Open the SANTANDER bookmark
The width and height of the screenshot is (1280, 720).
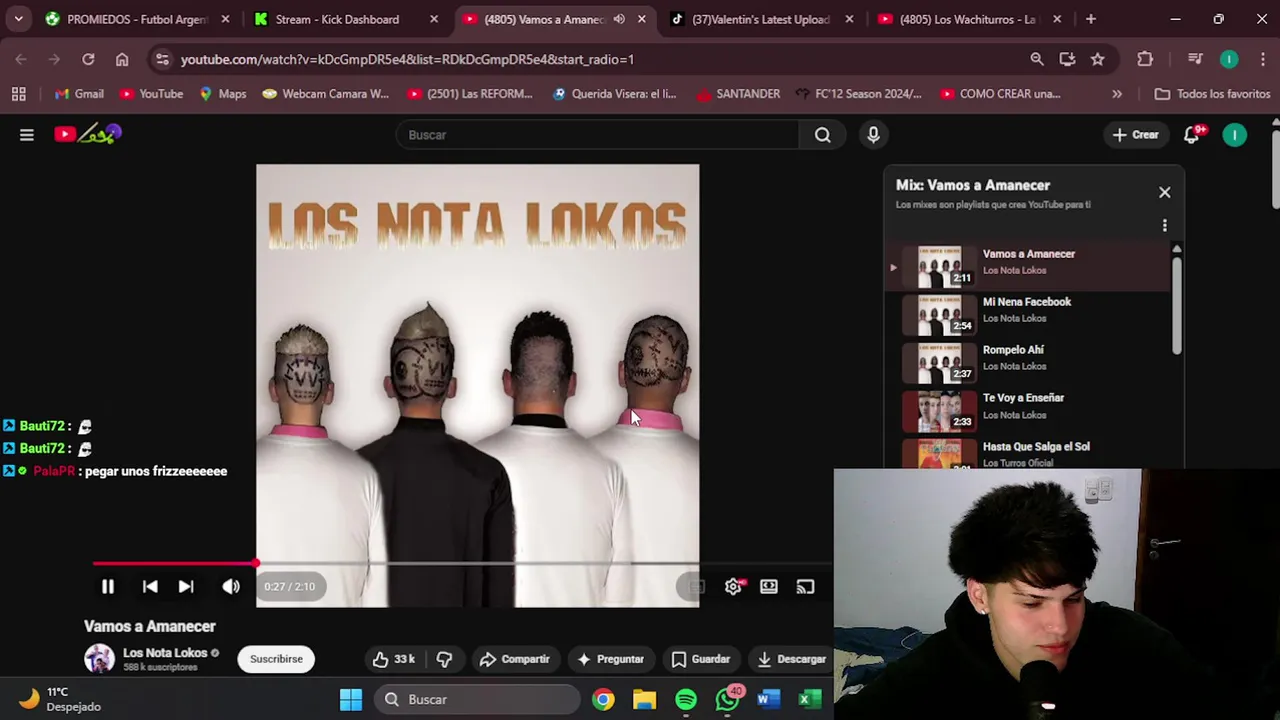point(738,94)
